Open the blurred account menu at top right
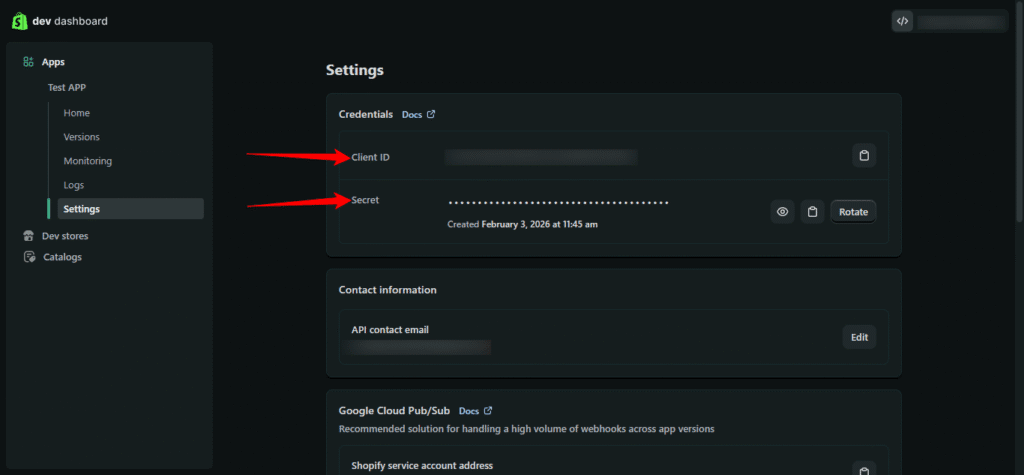 point(960,21)
